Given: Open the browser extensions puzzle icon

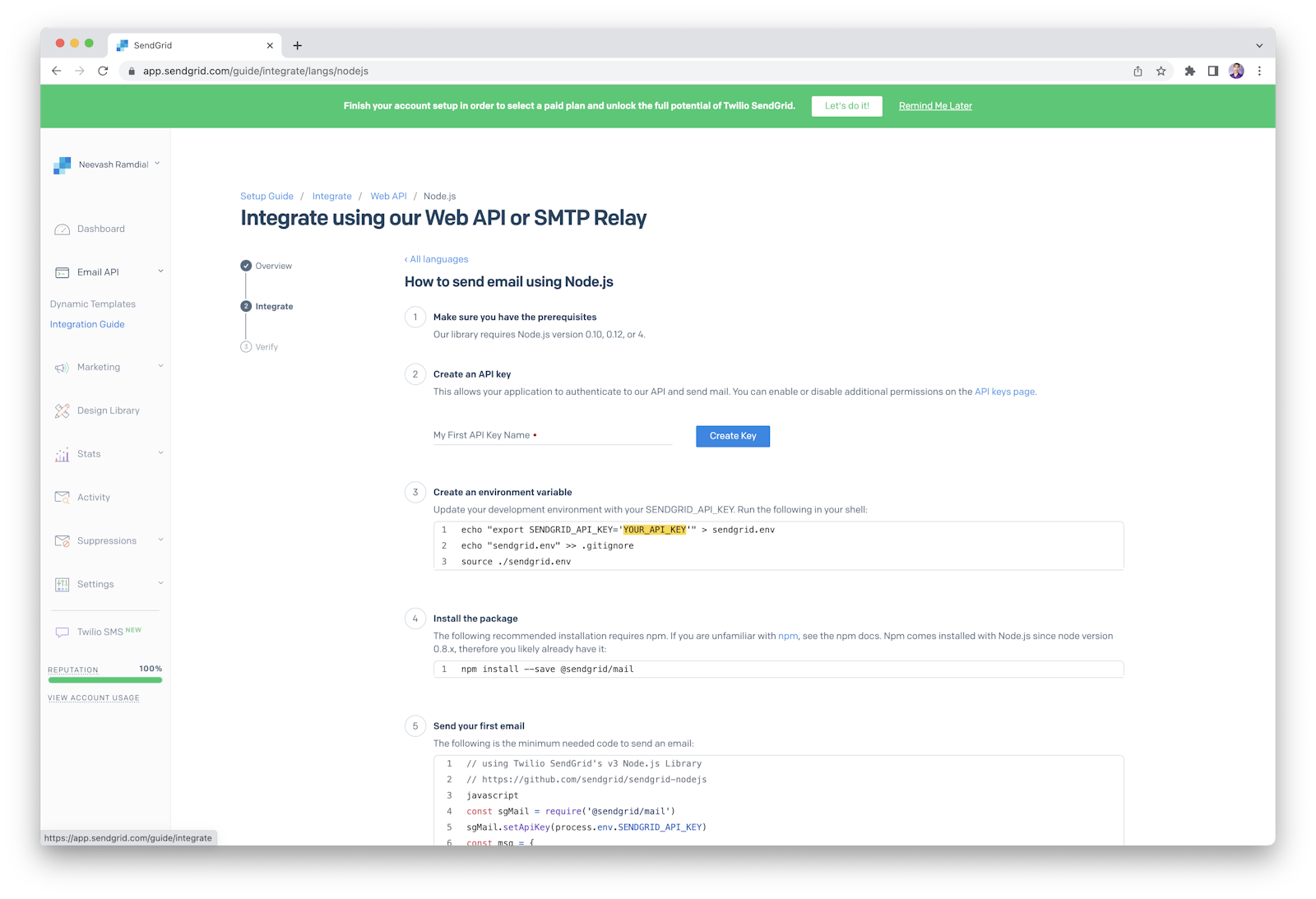Looking at the screenshot, I should coord(1189,71).
